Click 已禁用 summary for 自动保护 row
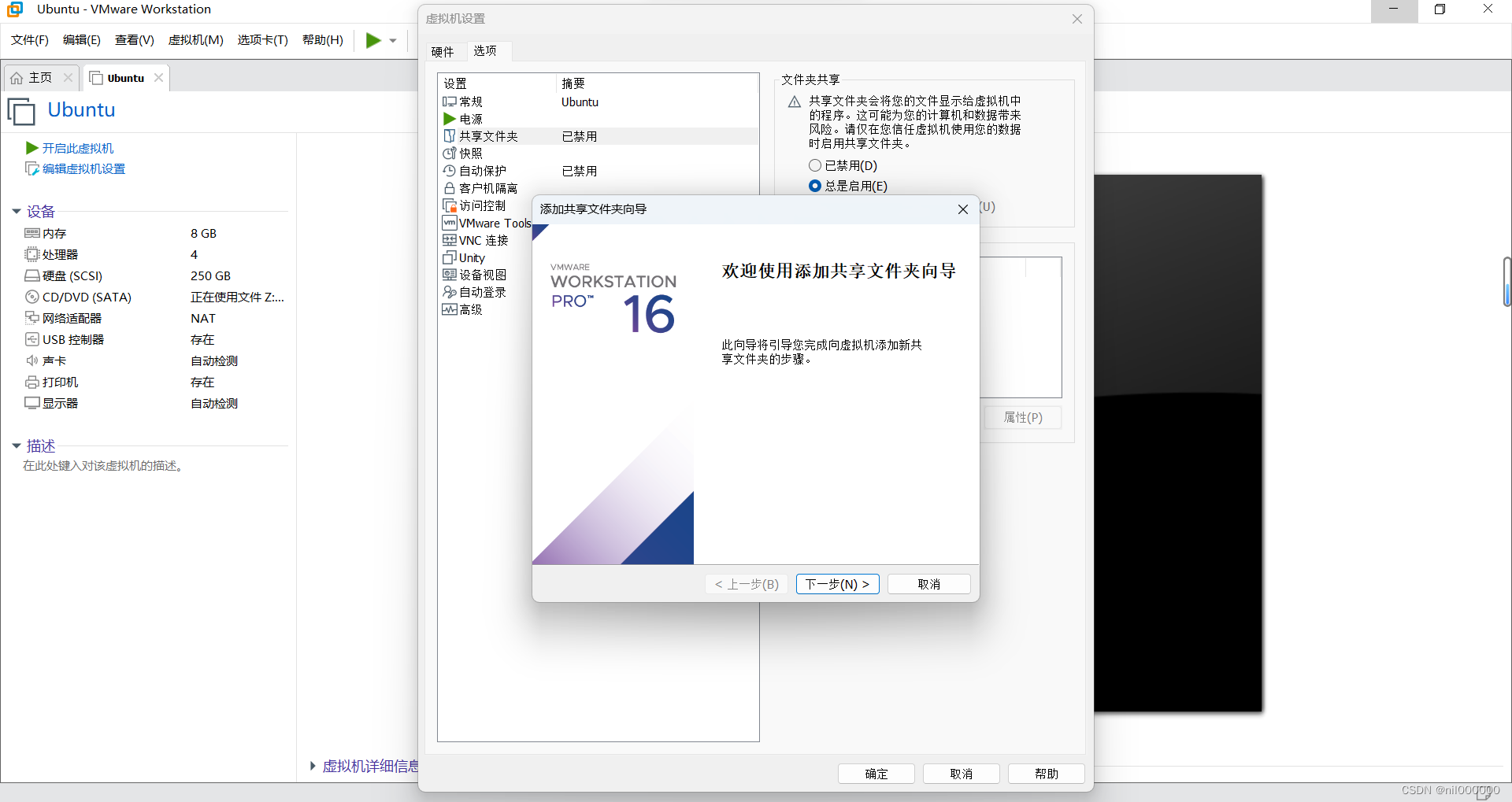Screen dimensions: 1512x802 580,171
